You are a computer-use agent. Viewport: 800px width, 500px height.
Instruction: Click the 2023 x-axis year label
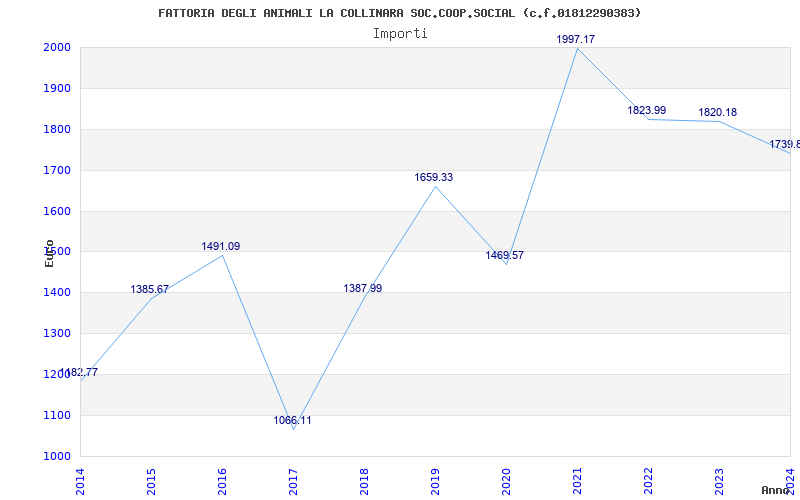pyautogui.click(x=719, y=481)
